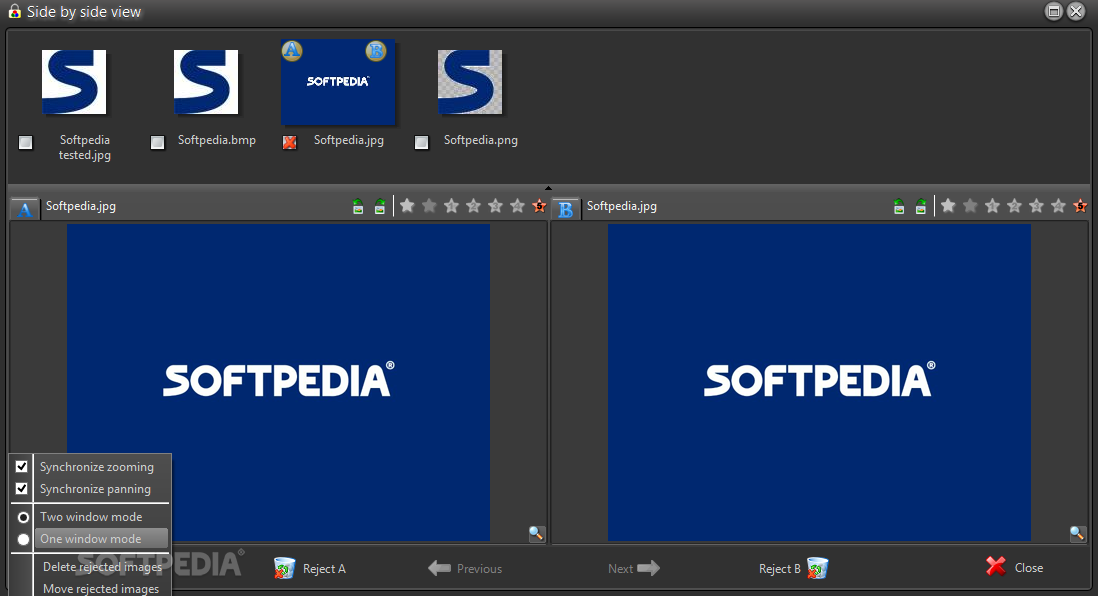This screenshot has height=596, width=1098.
Task: Click the magnifier icon in panel A
Action: click(536, 534)
